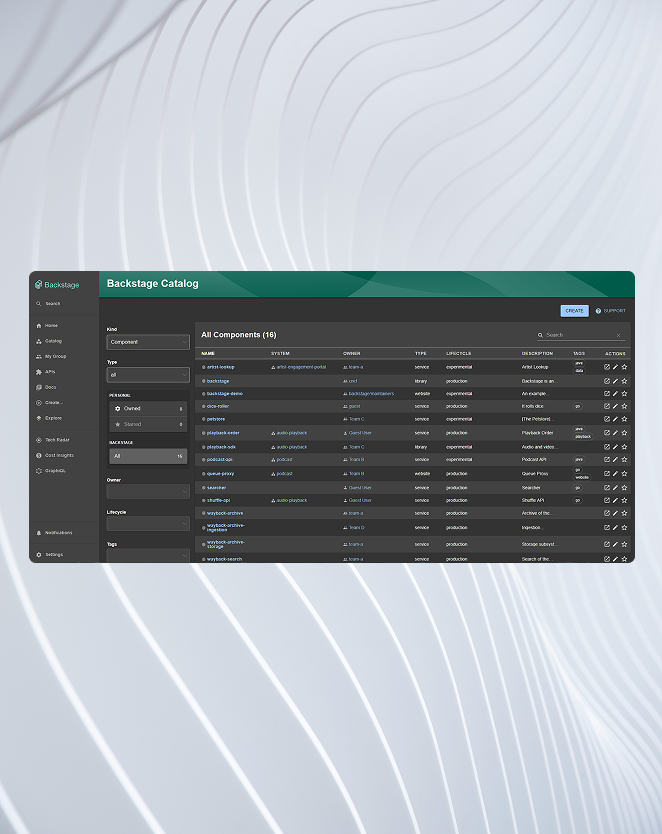Open the Lifecycle filter dropdown
This screenshot has height=834, width=662.
(148, 524)
